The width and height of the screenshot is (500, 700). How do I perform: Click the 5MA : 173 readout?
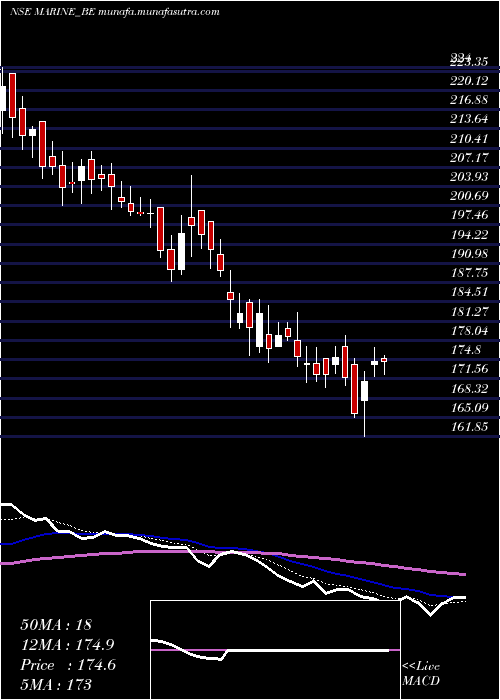click(56, 684)
